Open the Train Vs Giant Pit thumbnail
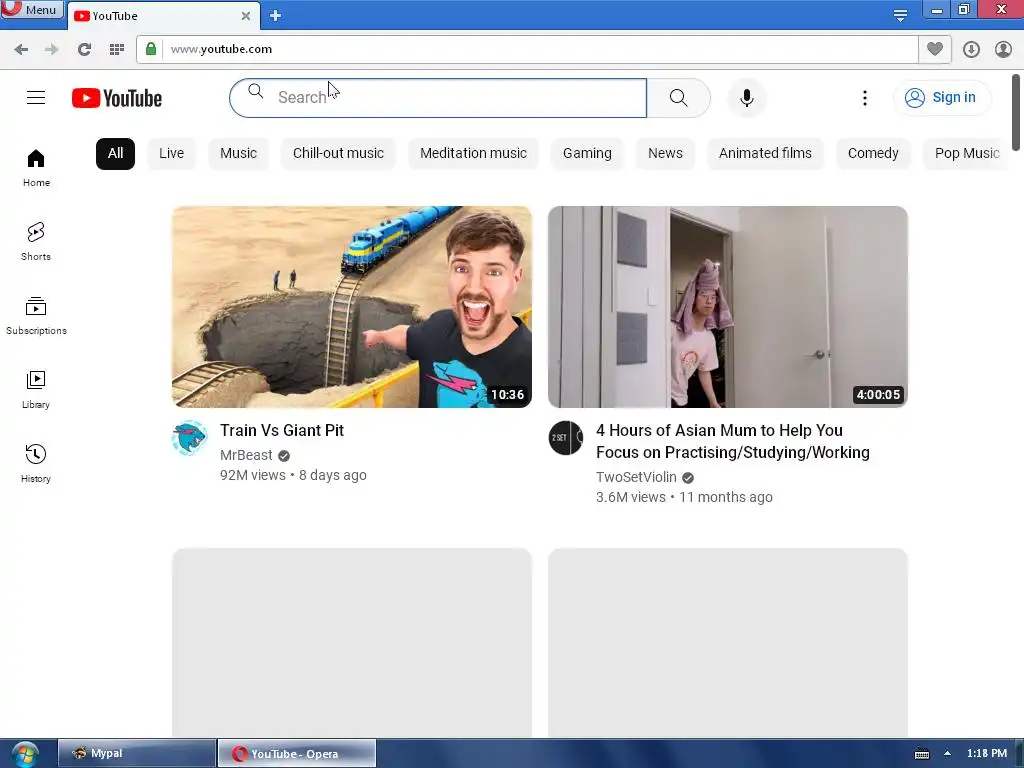 click(352, 307)
